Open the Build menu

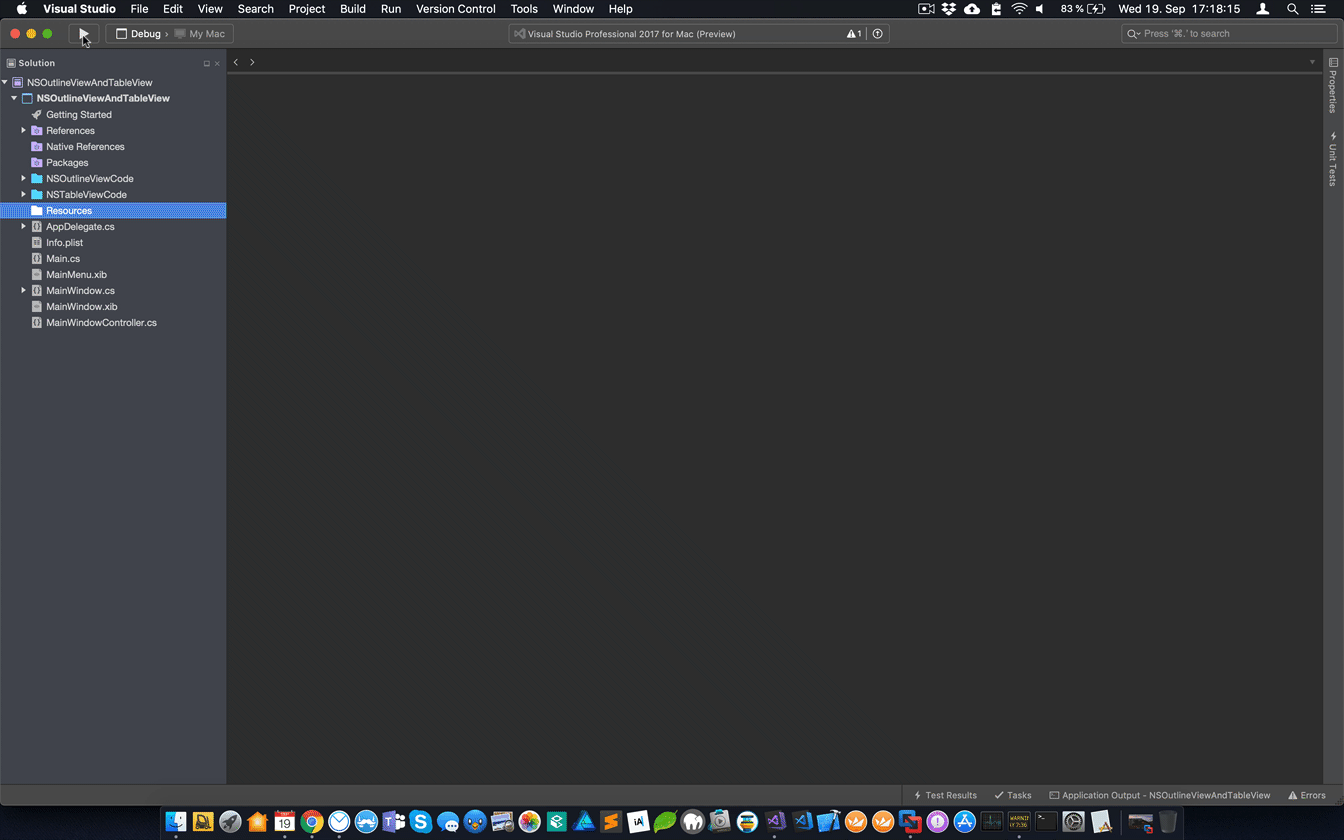pyautogui.click(x=353, y=9)
